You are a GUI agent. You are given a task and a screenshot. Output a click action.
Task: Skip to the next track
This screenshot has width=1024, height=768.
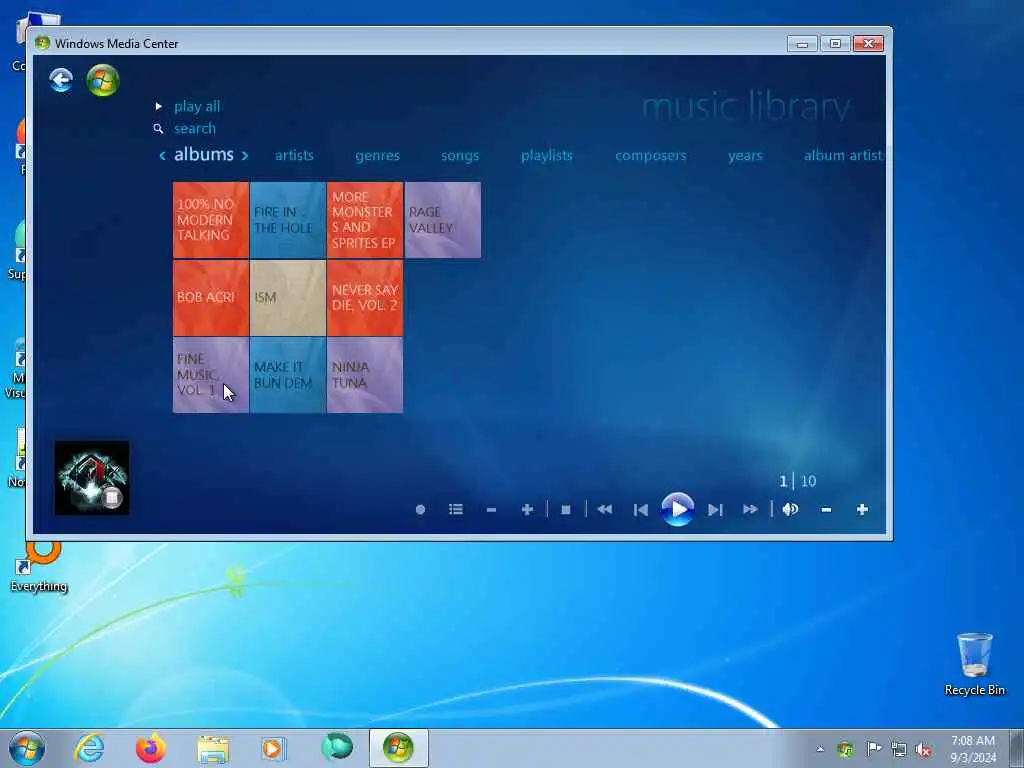[x=715, y=510]
